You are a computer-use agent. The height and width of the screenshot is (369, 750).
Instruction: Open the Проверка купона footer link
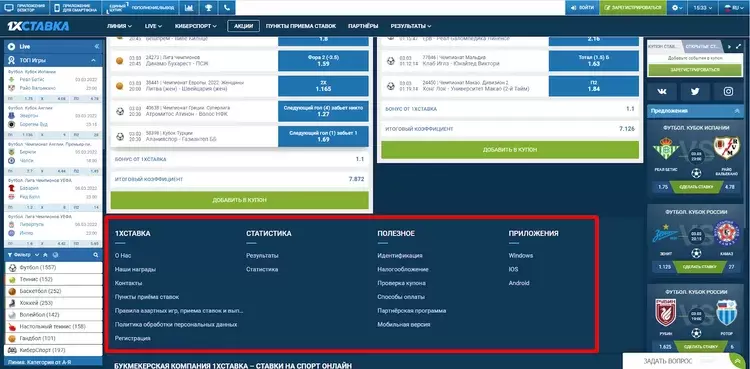(401, 283)
